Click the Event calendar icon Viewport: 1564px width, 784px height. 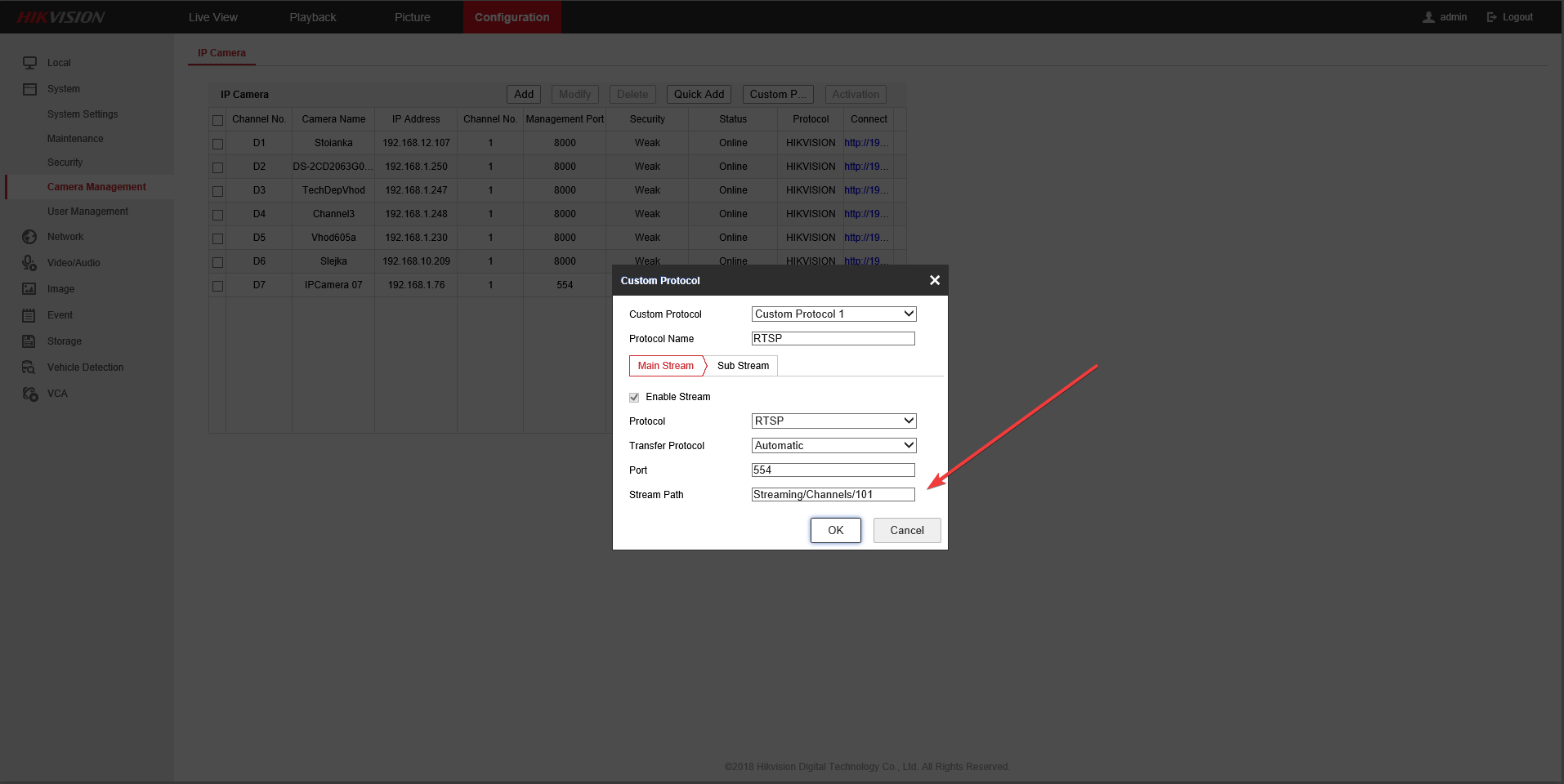(x=29, y=315)
